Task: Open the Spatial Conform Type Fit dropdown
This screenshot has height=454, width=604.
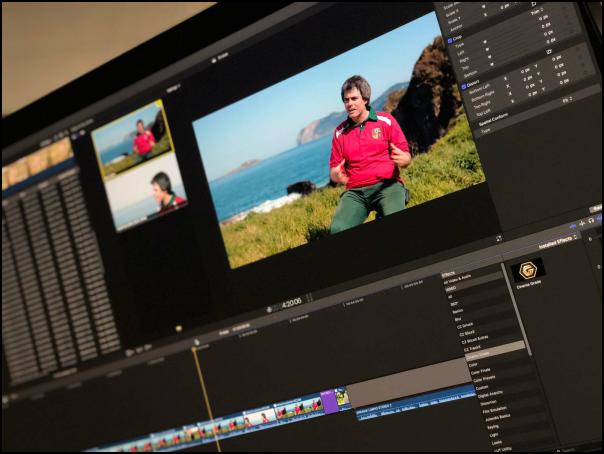Action: click(567, 100)
